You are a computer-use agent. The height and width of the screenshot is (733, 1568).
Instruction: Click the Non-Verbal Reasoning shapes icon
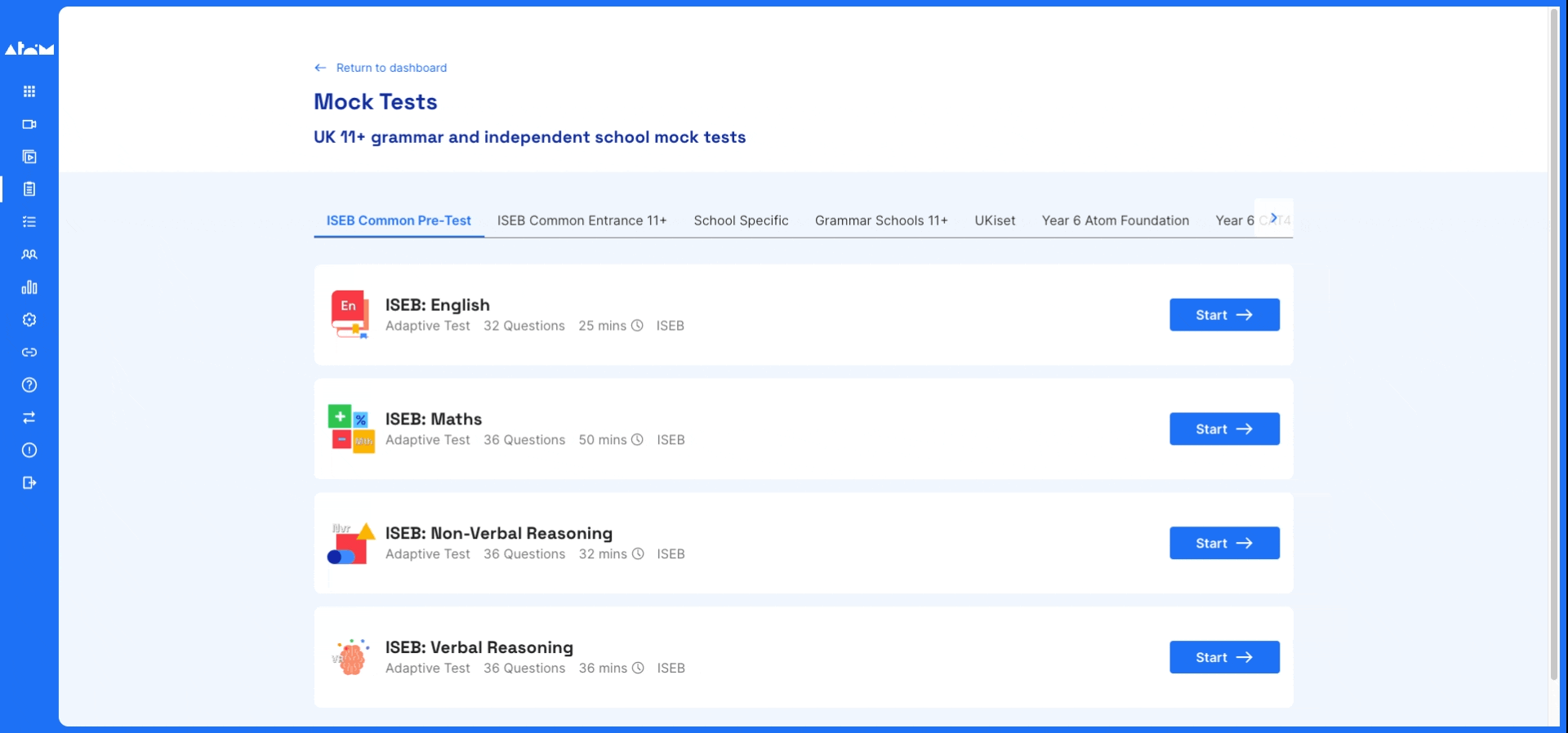click(x=351, y=544)
